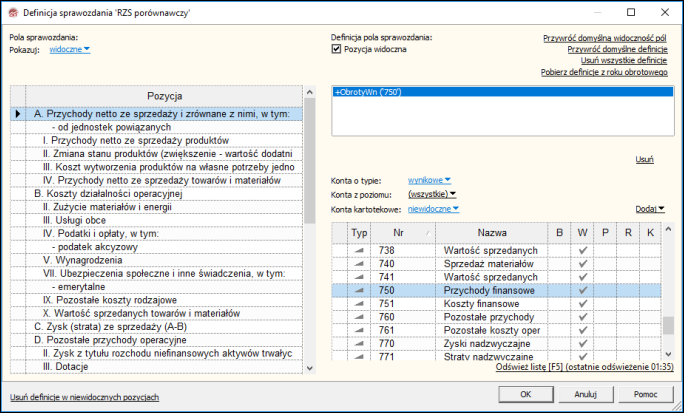The height and width of the screenshot is (413, 684).
Task: Open the 'wynikowe' account type dropdown
Action: pos(429,180)
